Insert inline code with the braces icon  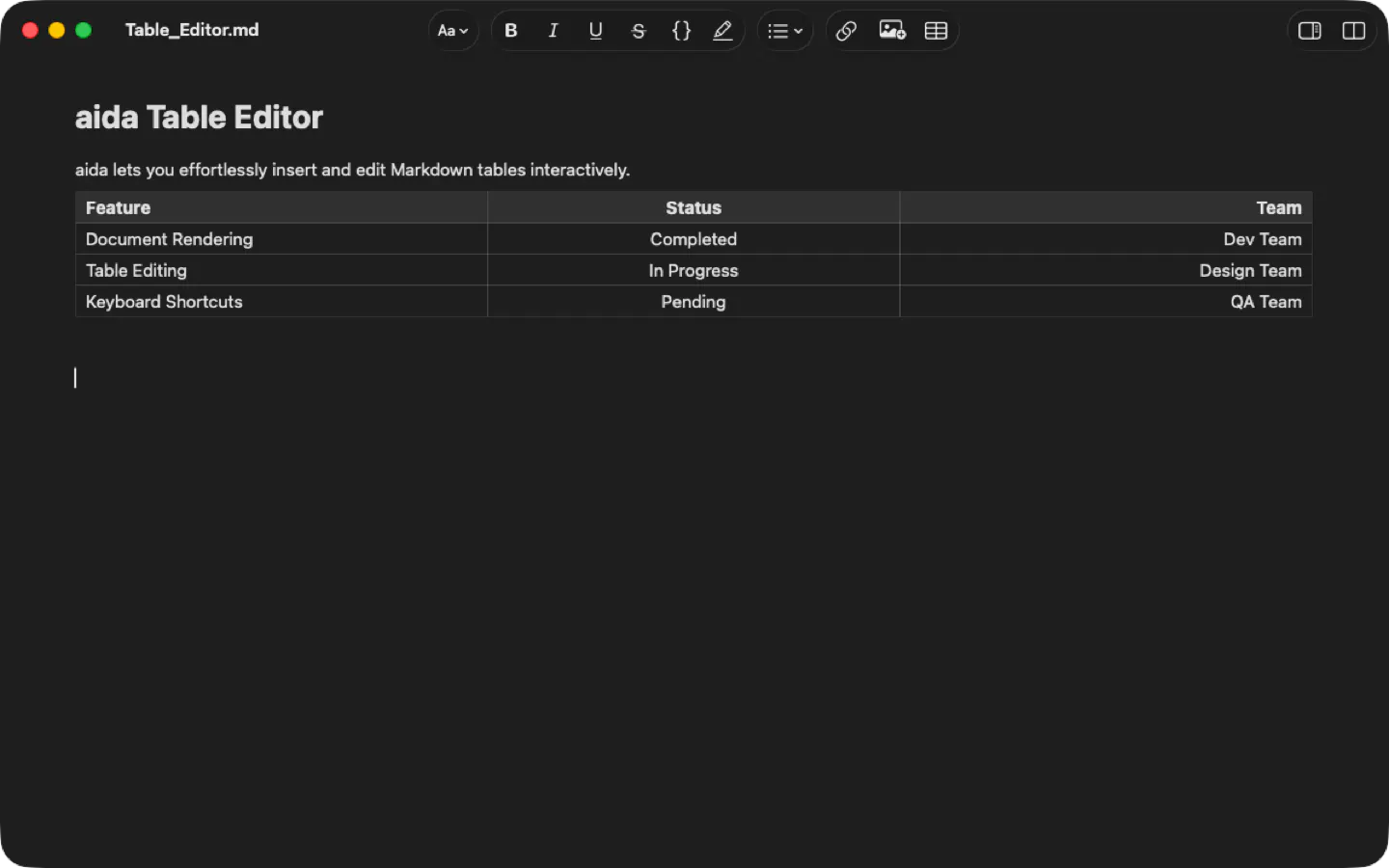(681, 31)
